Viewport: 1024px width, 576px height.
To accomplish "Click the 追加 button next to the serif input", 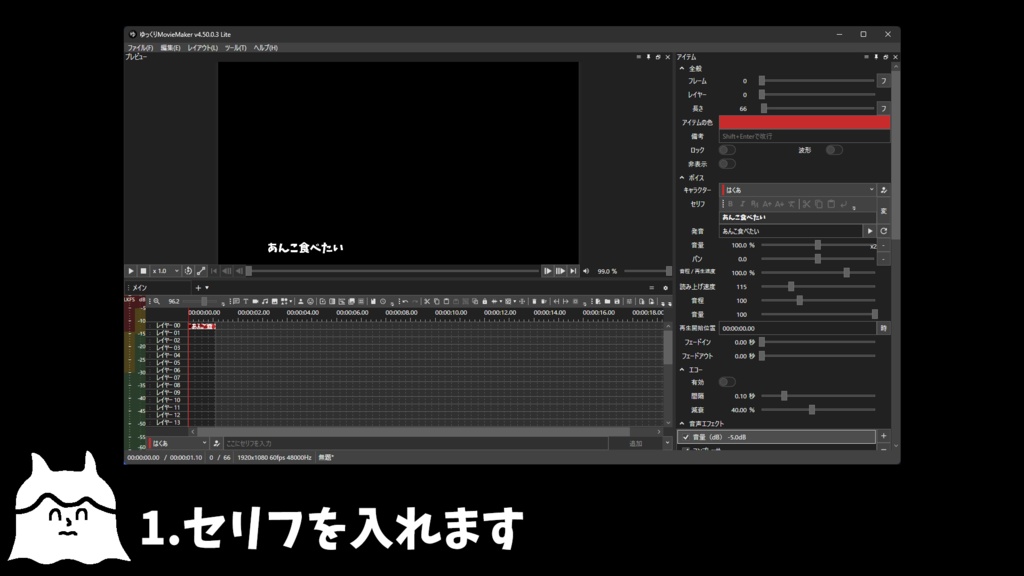I will pyautogui.click(x=633, y=441).
